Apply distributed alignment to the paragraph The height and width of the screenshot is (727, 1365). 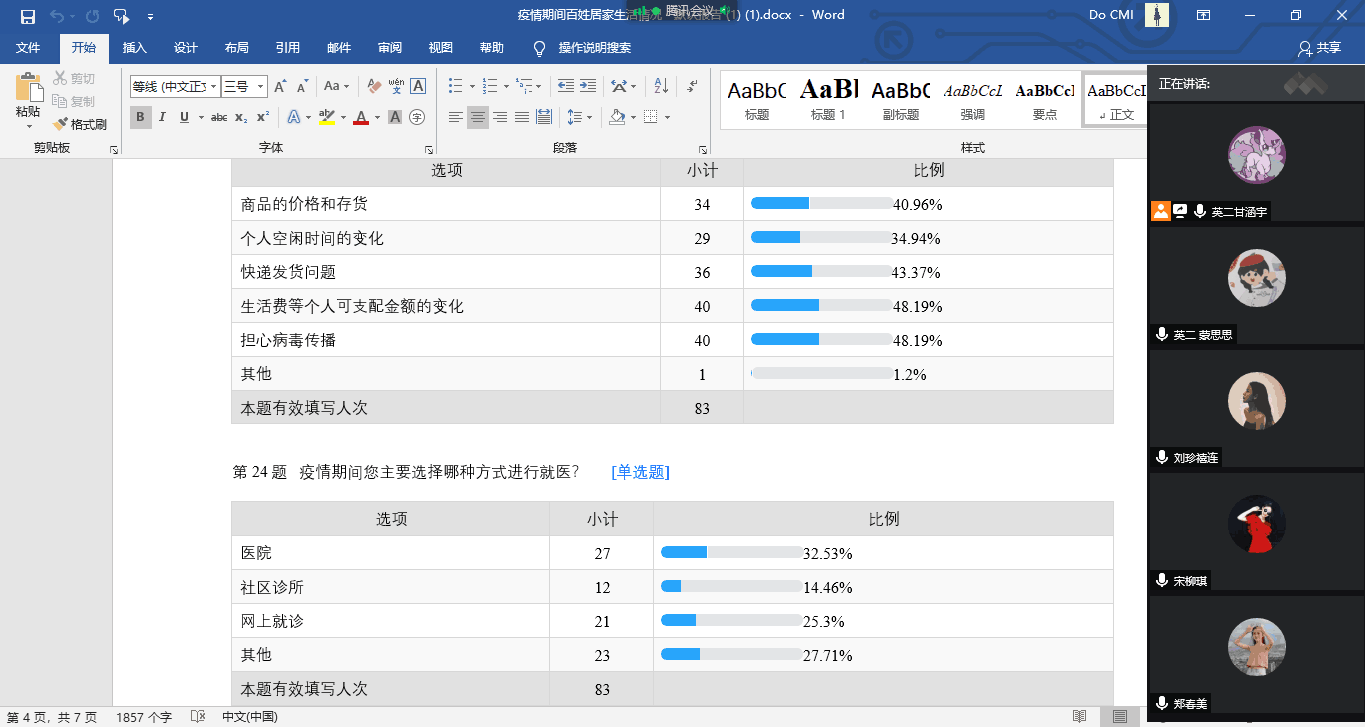pyautogui.click(x=544, y=117)
